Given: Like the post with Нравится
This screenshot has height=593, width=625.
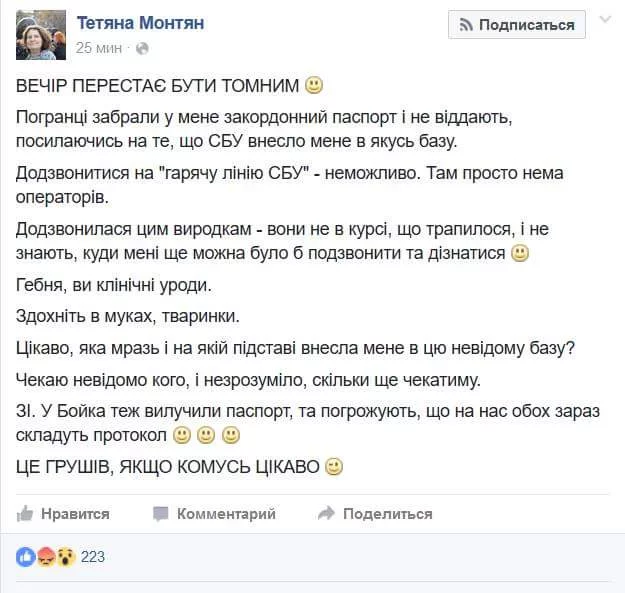Looking at the screenshot, I should coord(75,513).
